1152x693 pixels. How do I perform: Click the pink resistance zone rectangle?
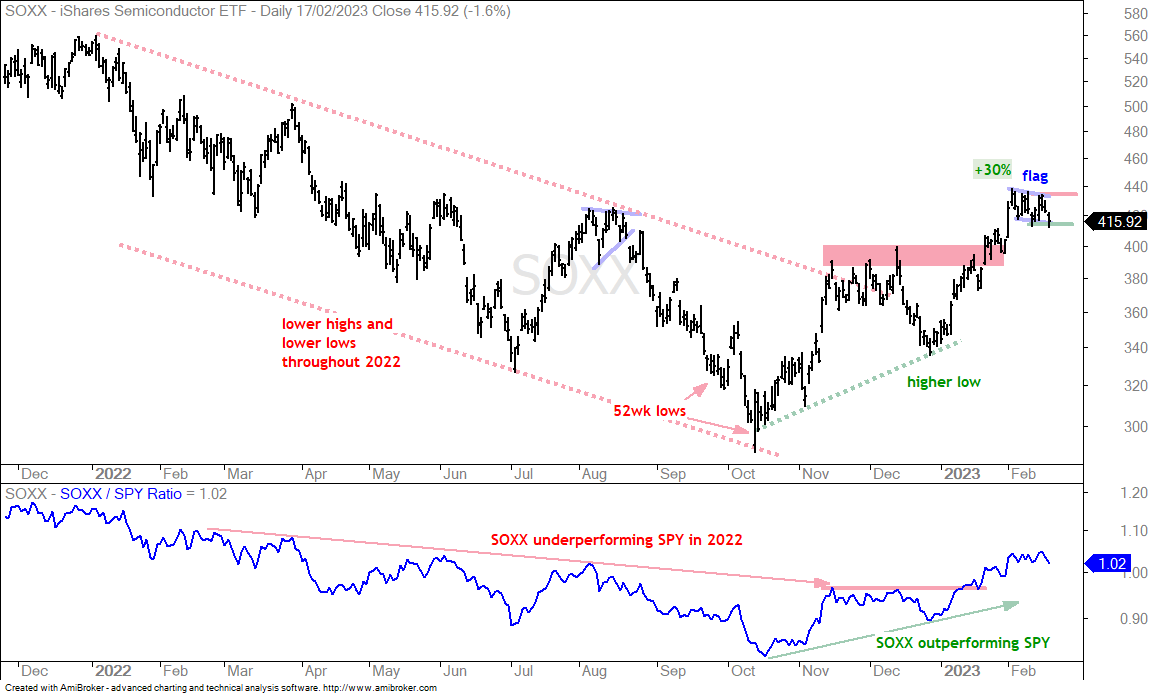click(913, 256)
